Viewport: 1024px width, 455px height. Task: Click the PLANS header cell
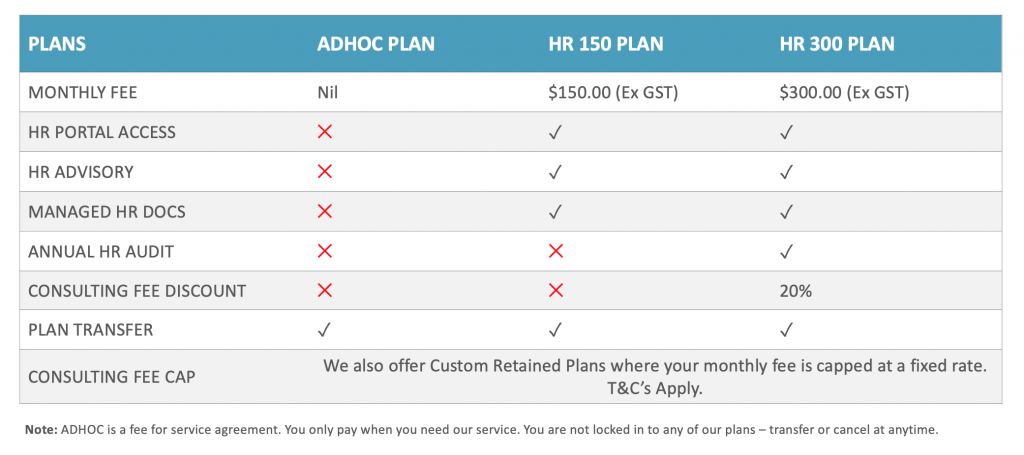click(x=57, y=44)
